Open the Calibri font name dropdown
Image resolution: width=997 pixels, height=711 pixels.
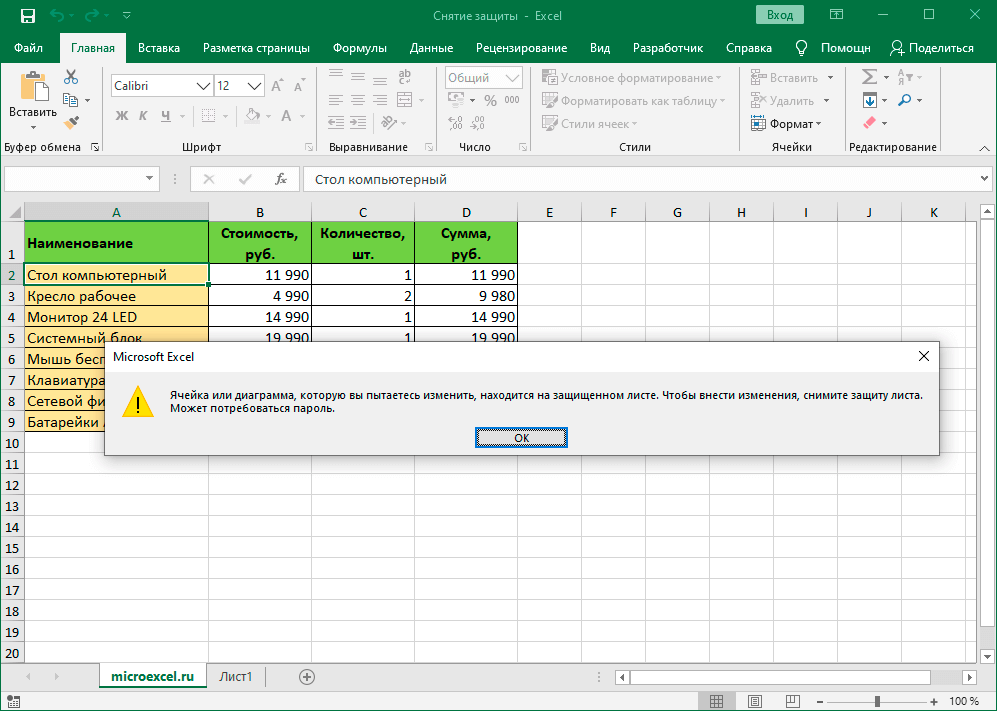(x=203, y=86)
